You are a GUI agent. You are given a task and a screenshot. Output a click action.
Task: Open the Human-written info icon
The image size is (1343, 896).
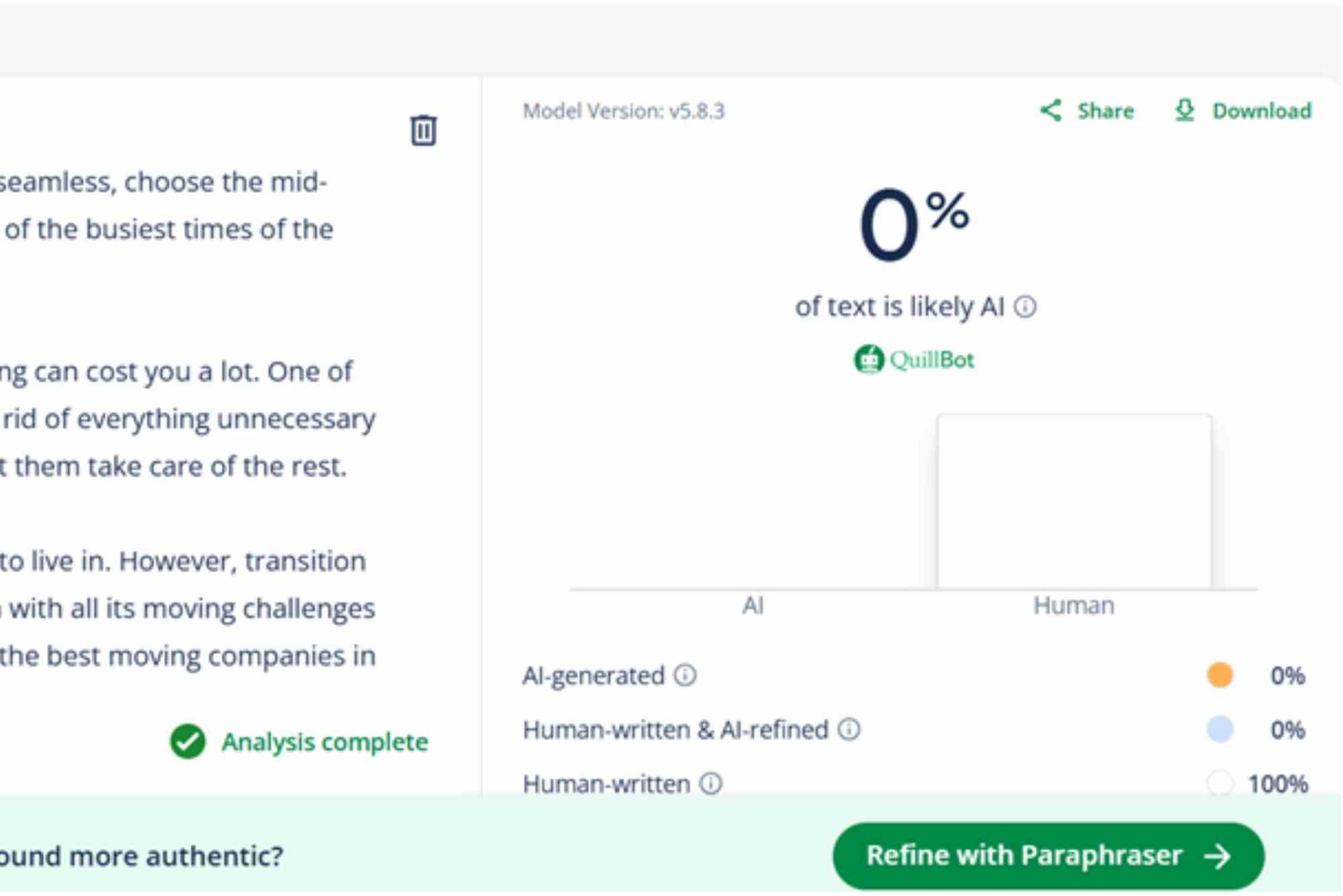coord(711,784)
